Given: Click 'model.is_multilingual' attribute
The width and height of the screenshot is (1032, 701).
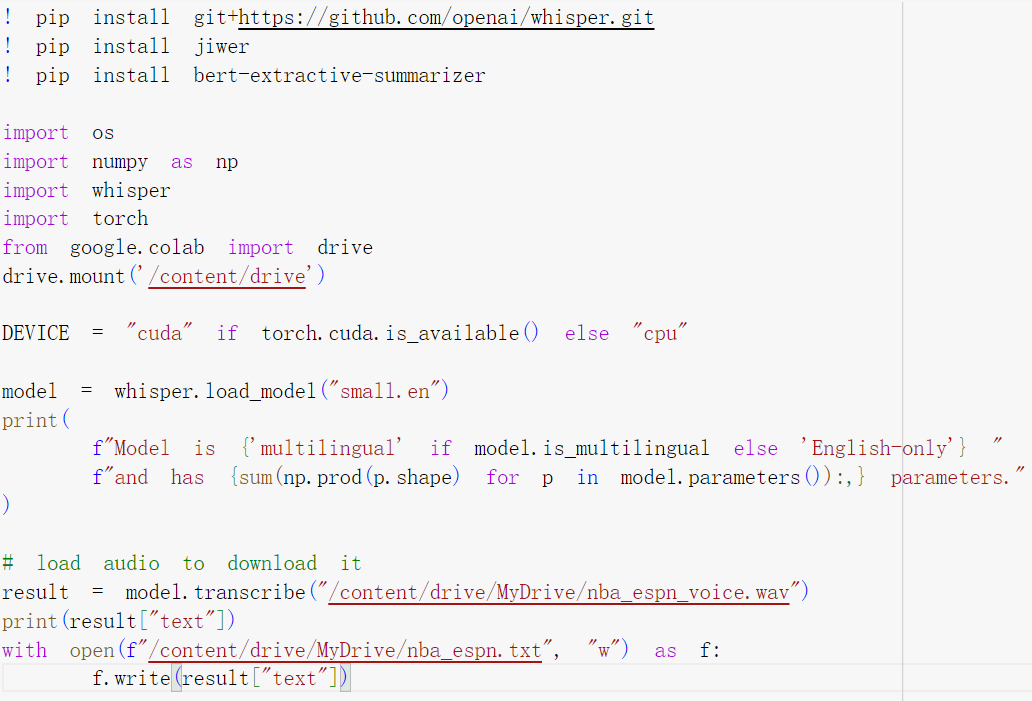Looking at the screenshot, I should click(x=592, y=448).
